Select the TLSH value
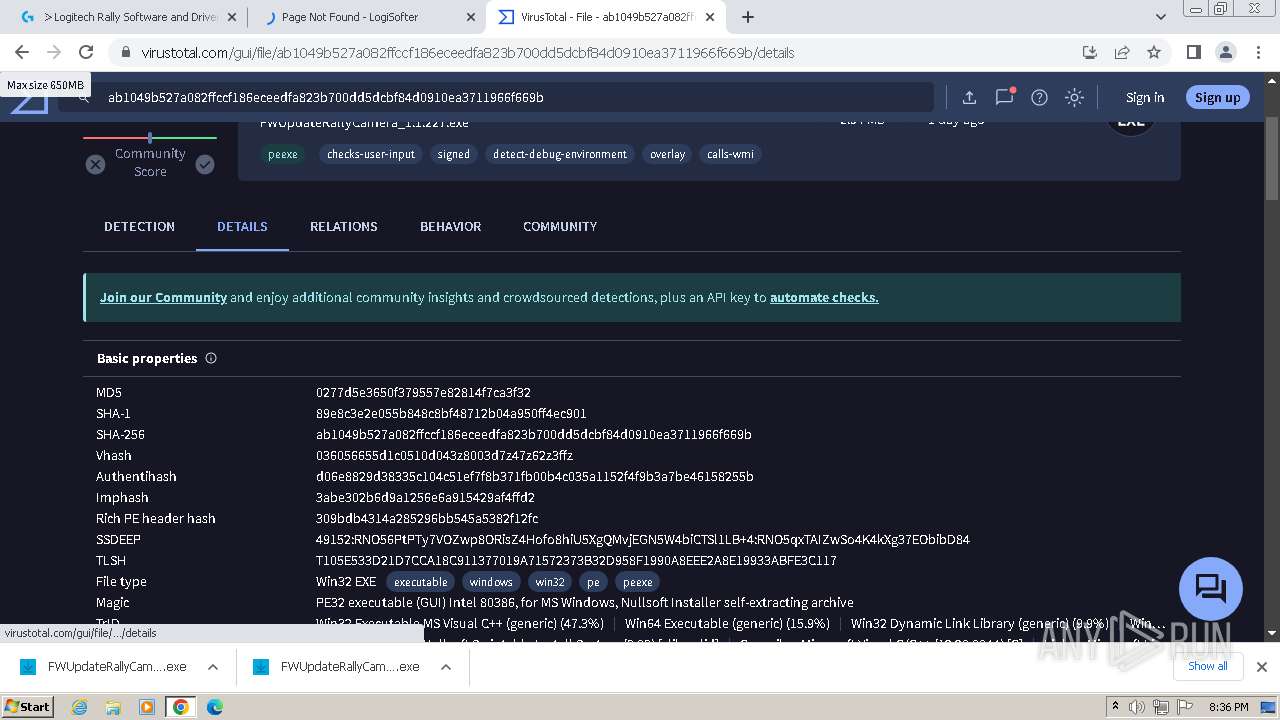 [576, 560]
